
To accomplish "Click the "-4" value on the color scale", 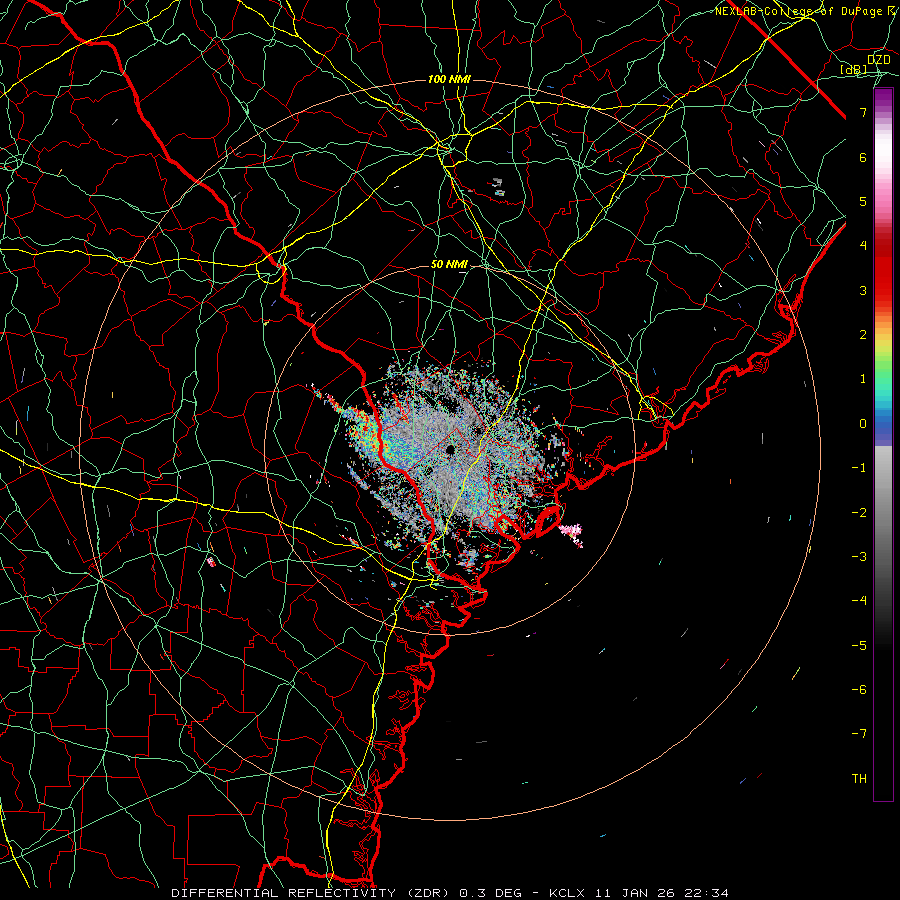I will click(x=859, y=601).
